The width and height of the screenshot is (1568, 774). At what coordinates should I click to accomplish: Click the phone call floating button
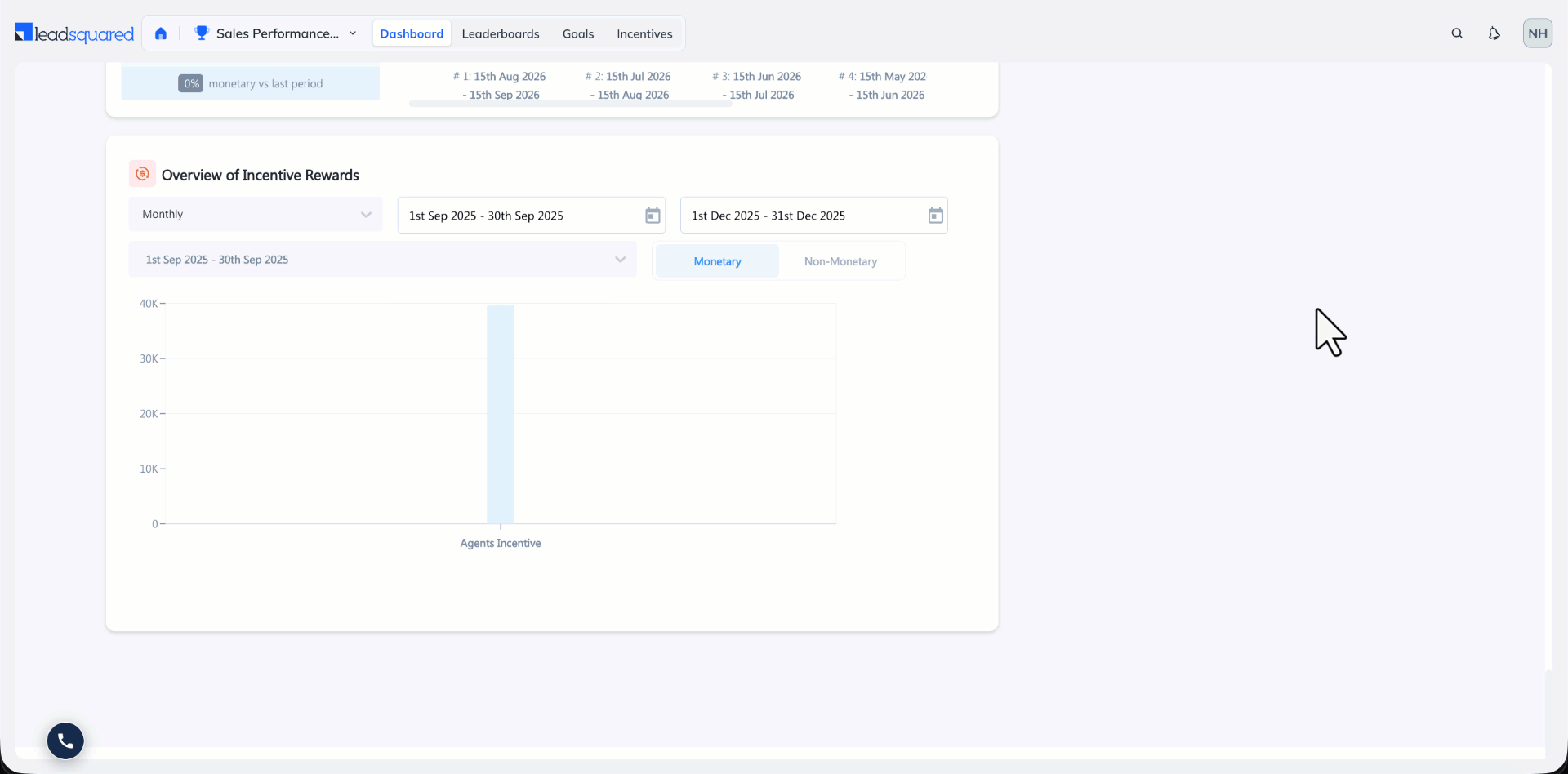click(x=65, y=741)
